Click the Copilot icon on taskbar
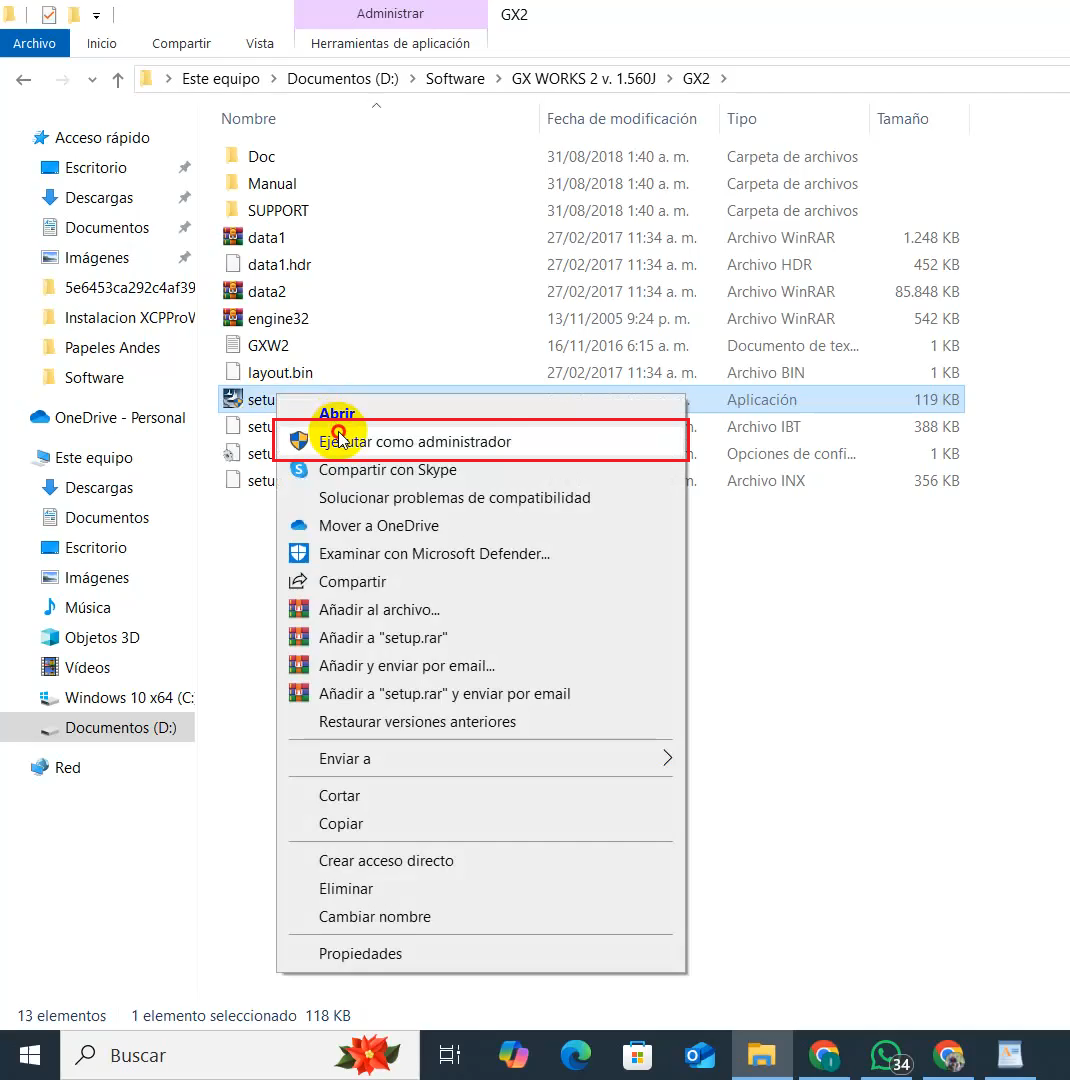Screen dimensions: 1070x1080 [513, 1055]
